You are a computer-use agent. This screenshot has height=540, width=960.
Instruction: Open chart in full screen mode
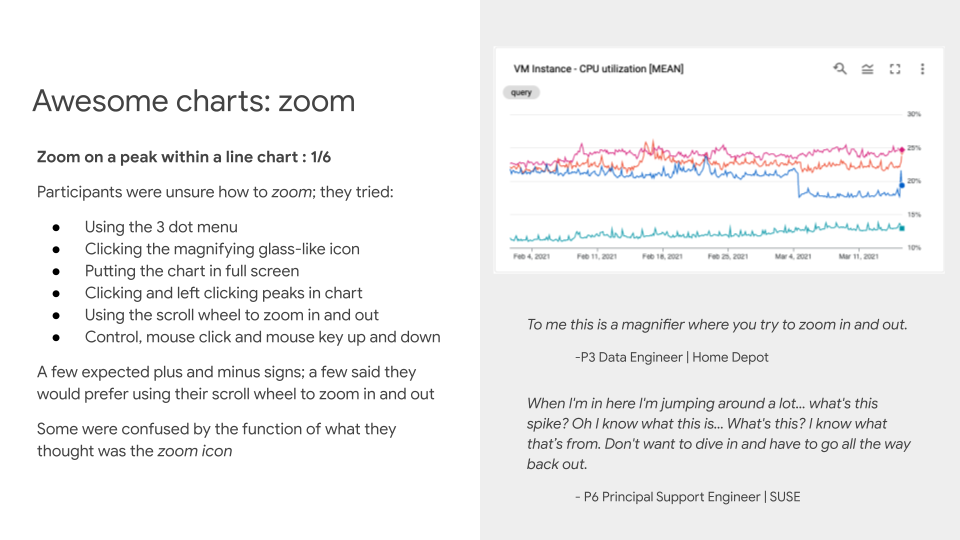[x=895, y=69]
